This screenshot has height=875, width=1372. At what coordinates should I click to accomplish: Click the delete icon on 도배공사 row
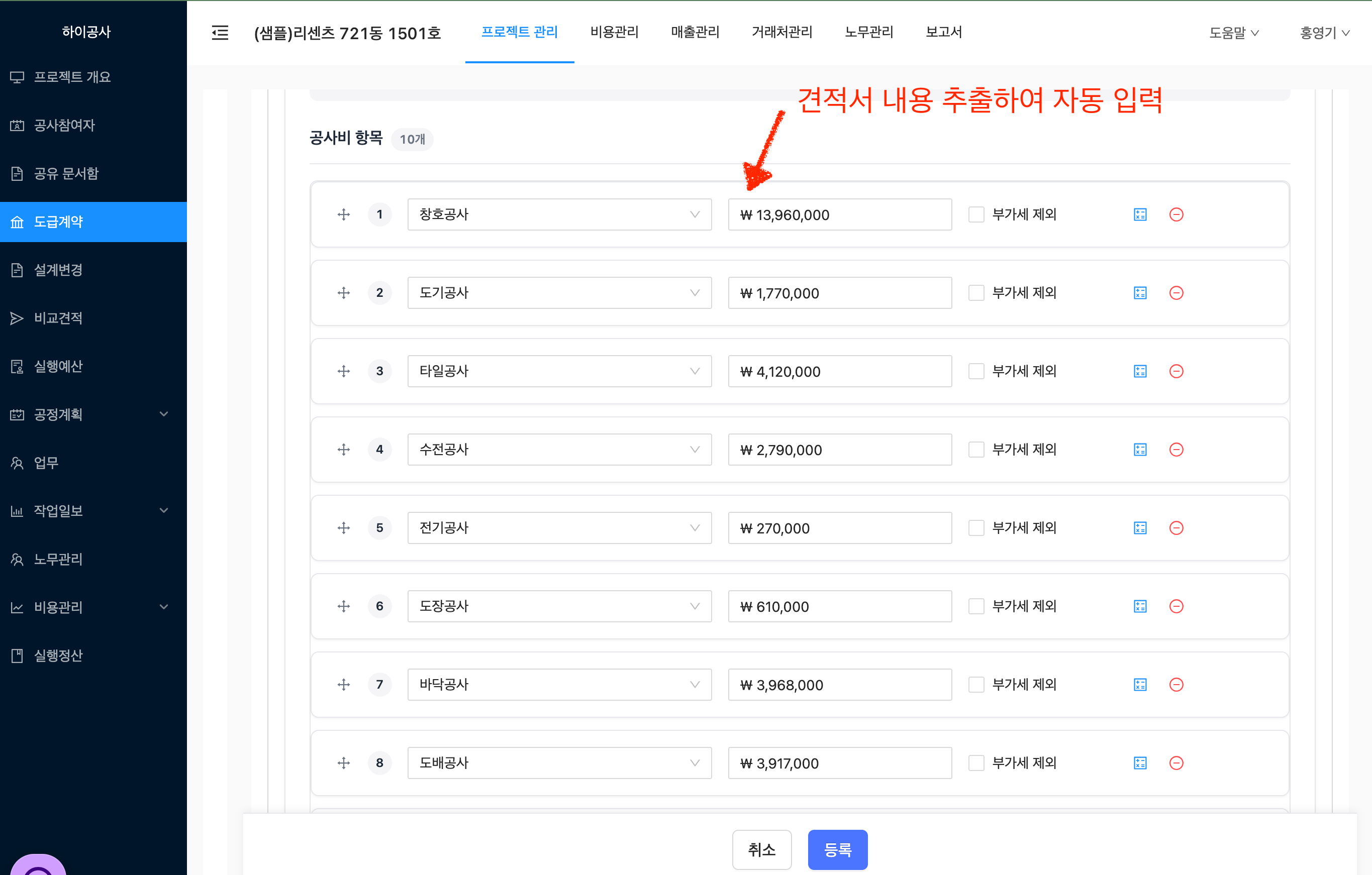[1176, 763]
